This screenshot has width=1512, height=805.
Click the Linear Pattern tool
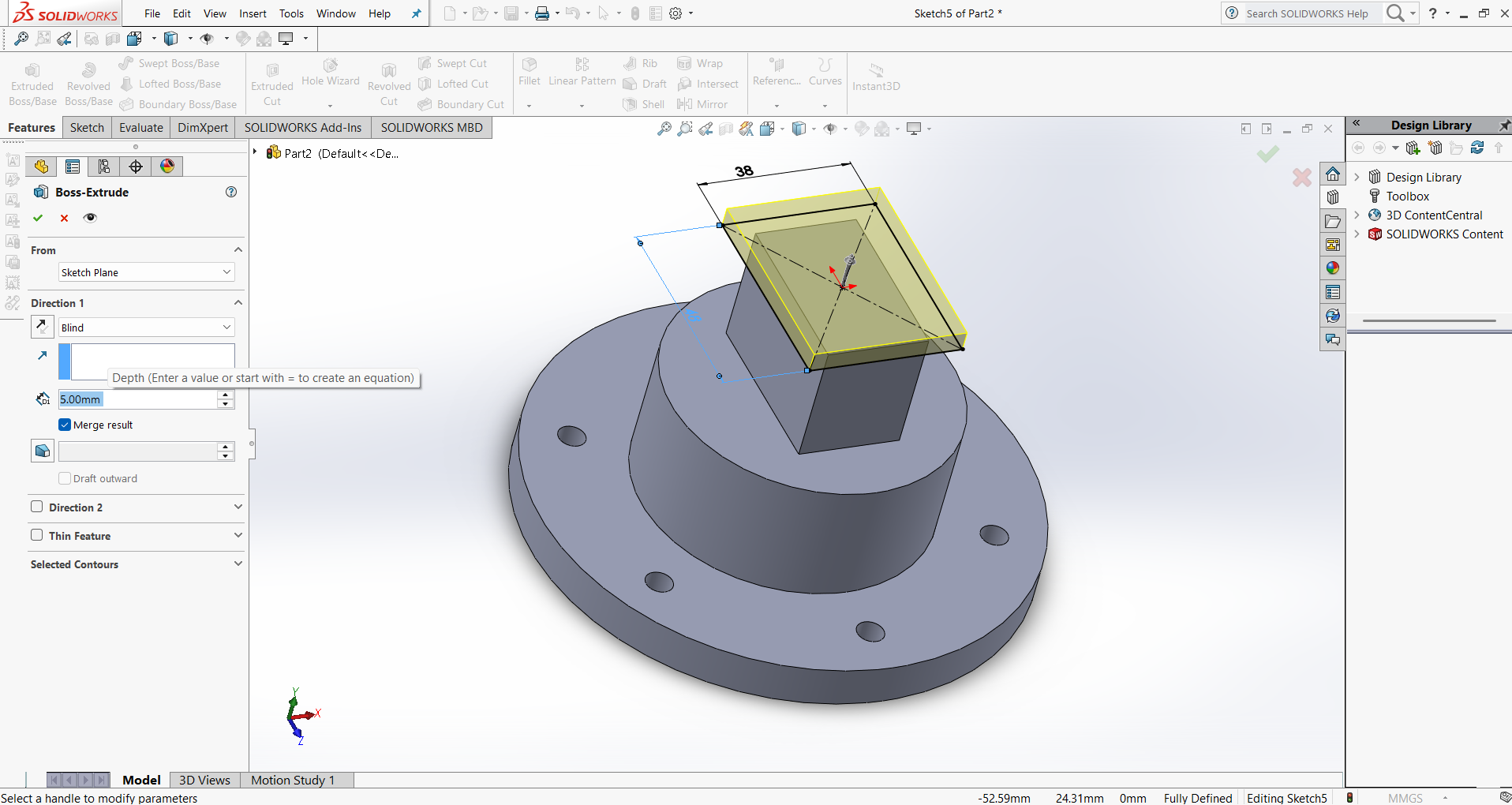(x=582, y=73)
